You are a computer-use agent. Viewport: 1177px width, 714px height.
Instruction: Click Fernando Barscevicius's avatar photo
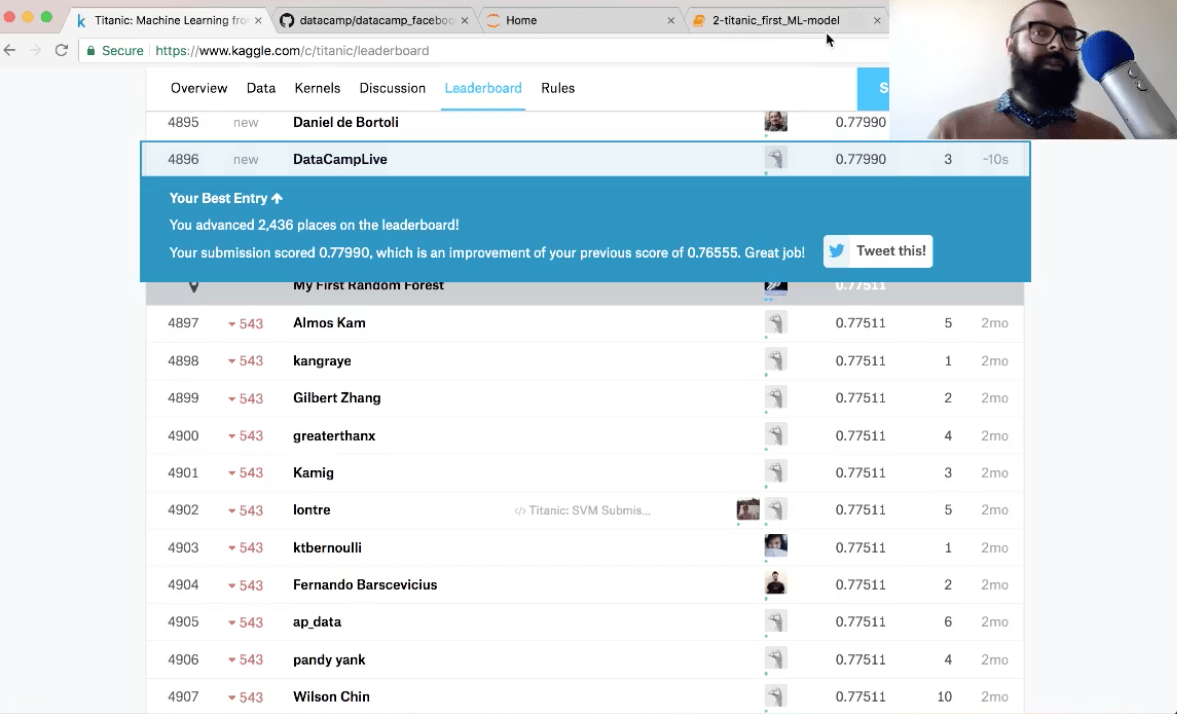click(775, 583)
